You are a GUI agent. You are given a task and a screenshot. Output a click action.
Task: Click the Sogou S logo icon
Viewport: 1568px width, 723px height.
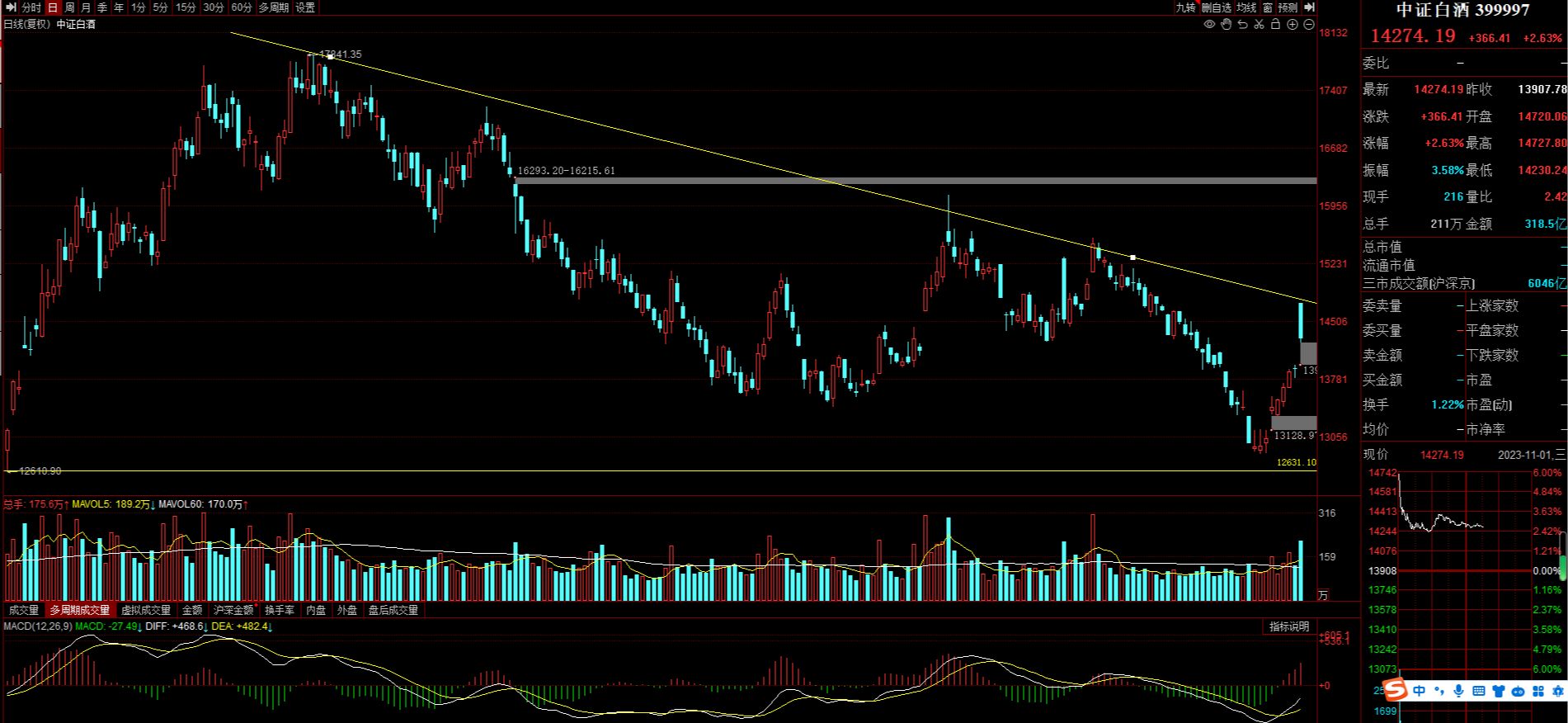[x=1395, y=689]
